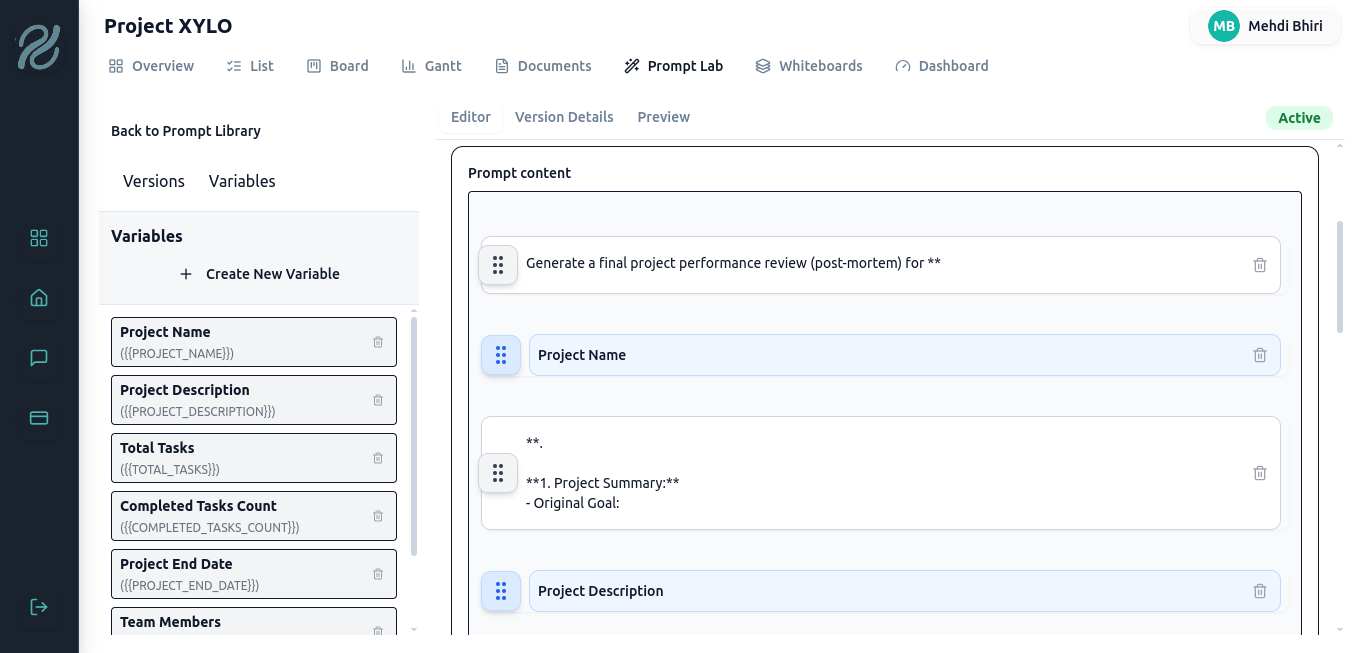Click the logout icon in the left sidebar
This screenshot has height=653, width=1364.
click(x=39, y=607)
